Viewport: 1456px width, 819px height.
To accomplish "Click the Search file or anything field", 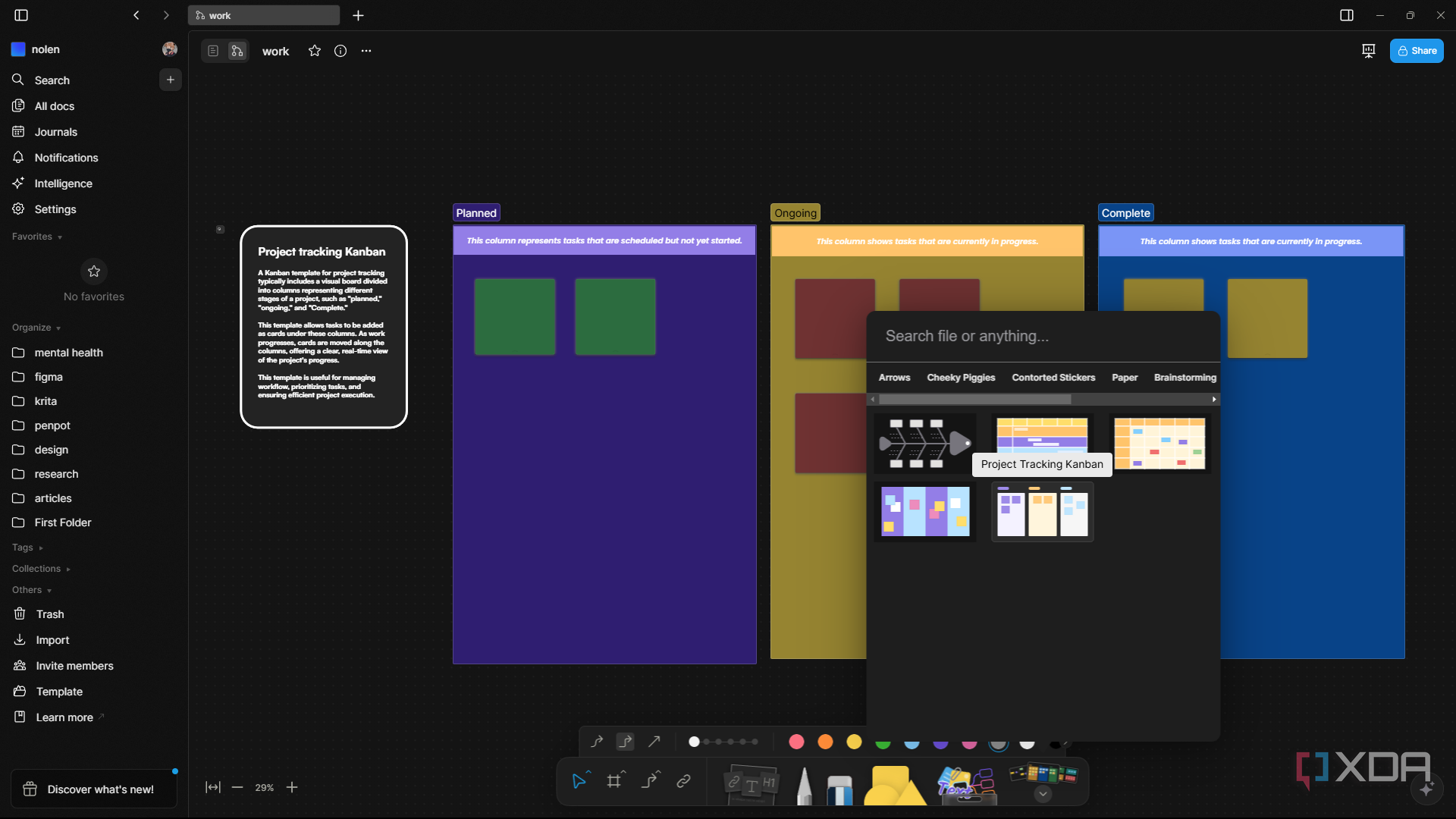I will point(1043,336).
